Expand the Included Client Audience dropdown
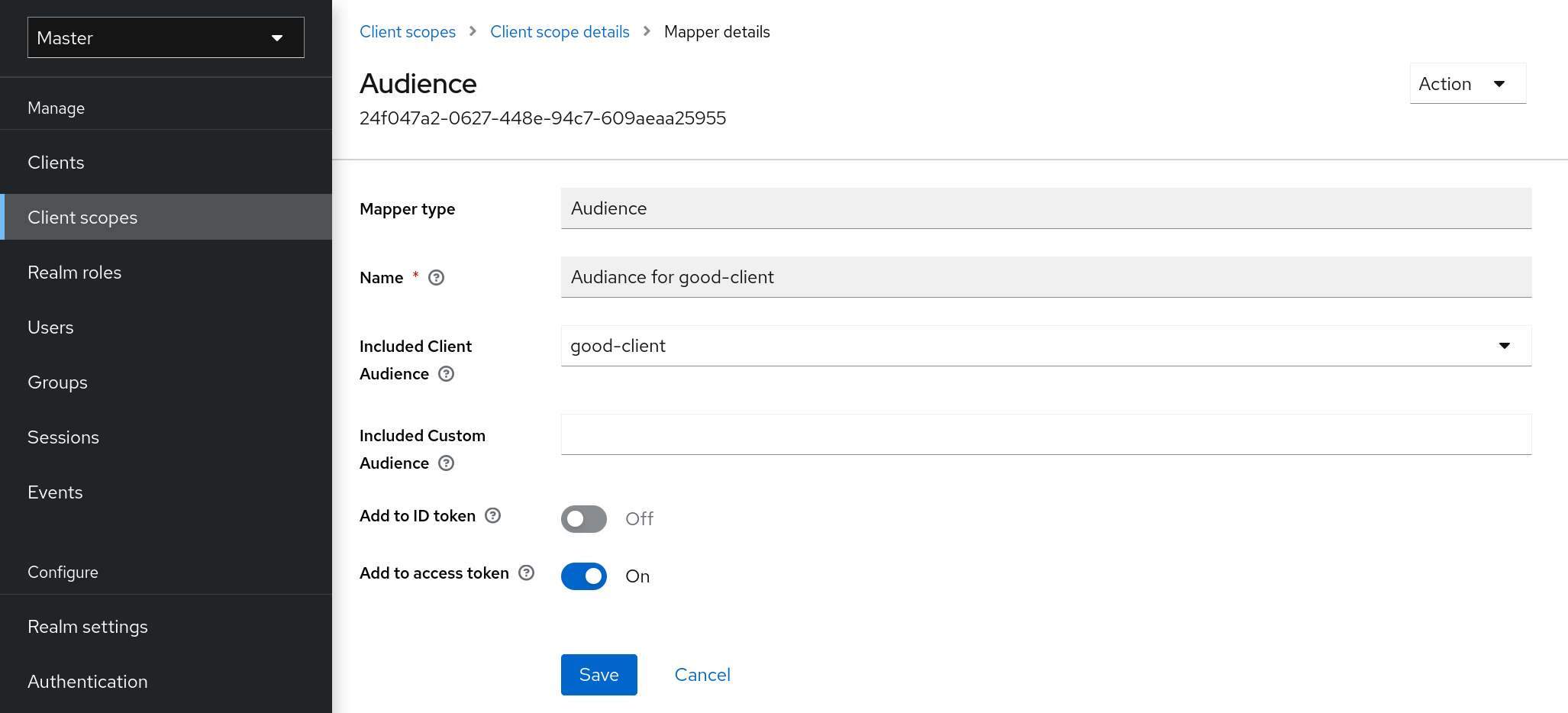Image resolution: width=1568 pixels, height=713 pixels. coord(1503,346)
